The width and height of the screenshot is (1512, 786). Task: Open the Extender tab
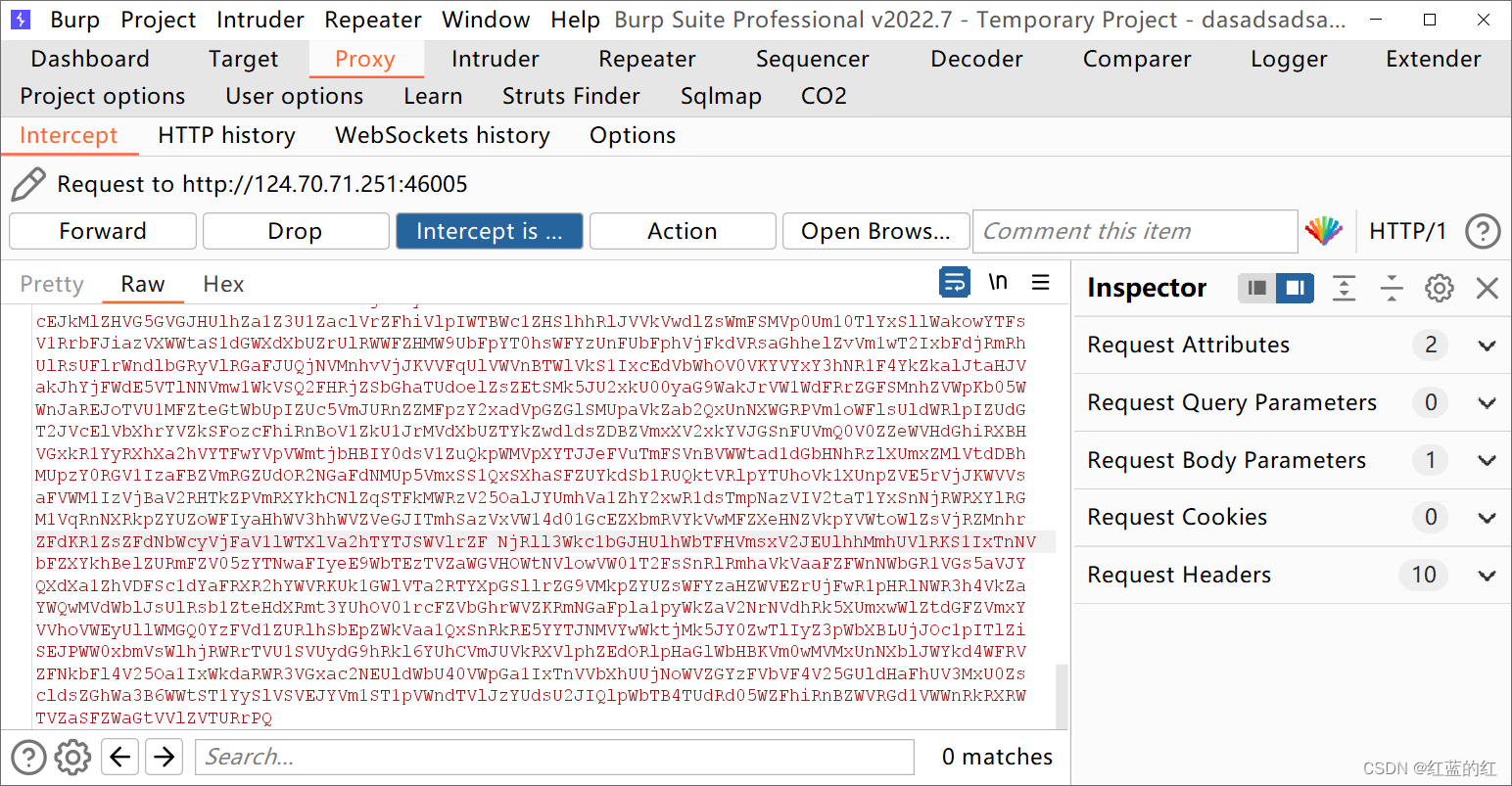point(1434,59)
